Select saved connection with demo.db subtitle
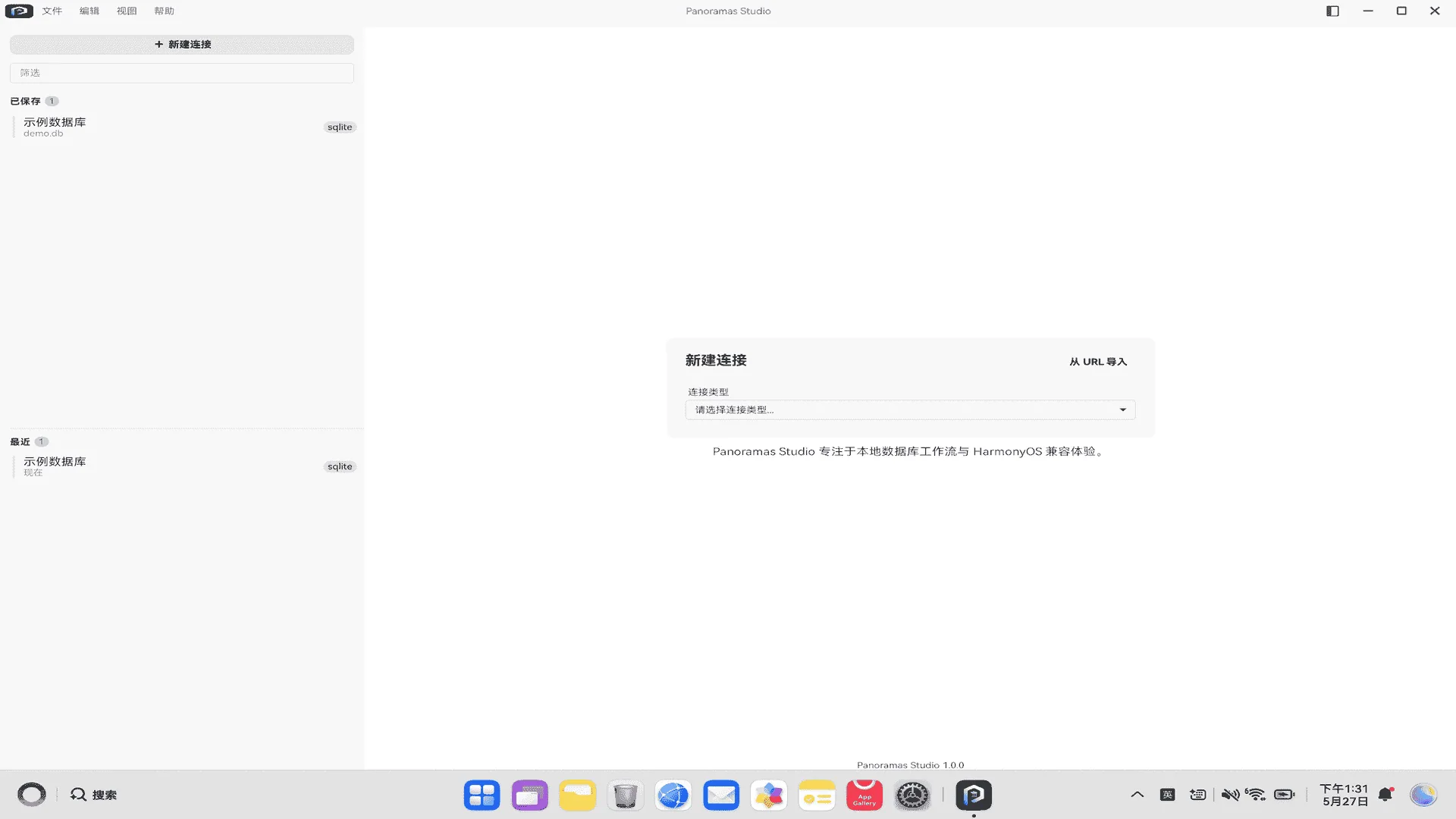1456x819 pixels. click(182, 127)
